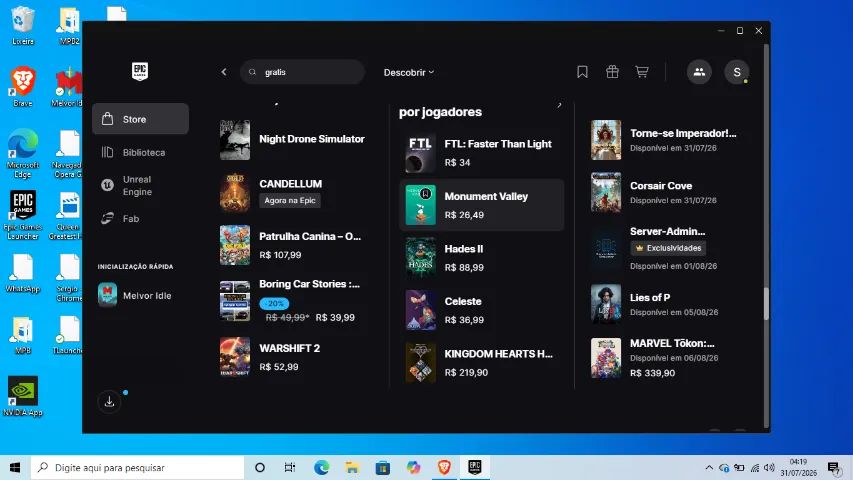The image size is (853, 480).
Task: Open the gift rewards icon
Action: pos(612,72)
